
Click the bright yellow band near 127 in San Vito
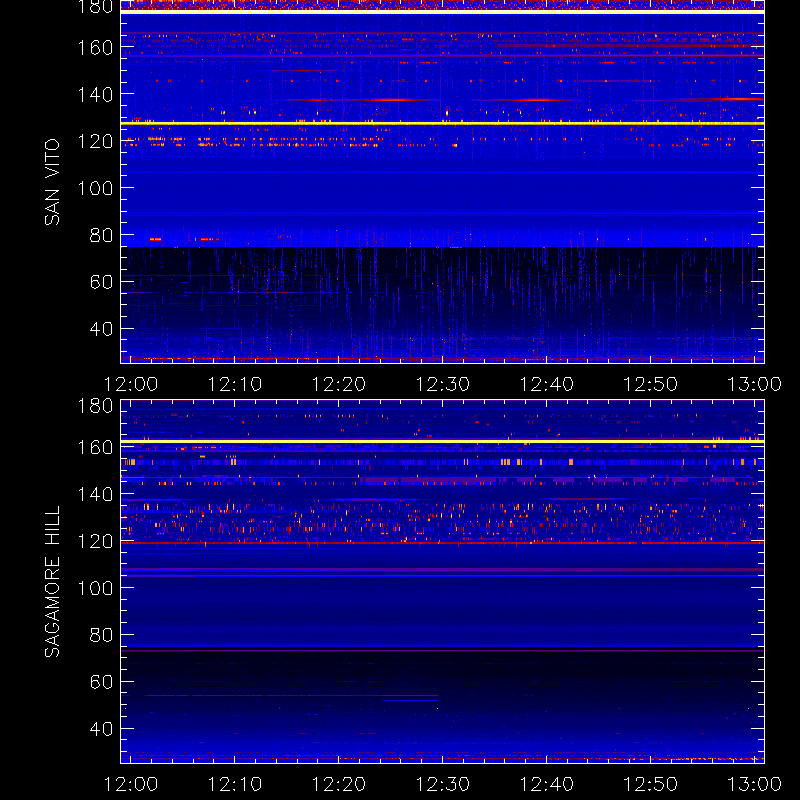coord(442,123)
